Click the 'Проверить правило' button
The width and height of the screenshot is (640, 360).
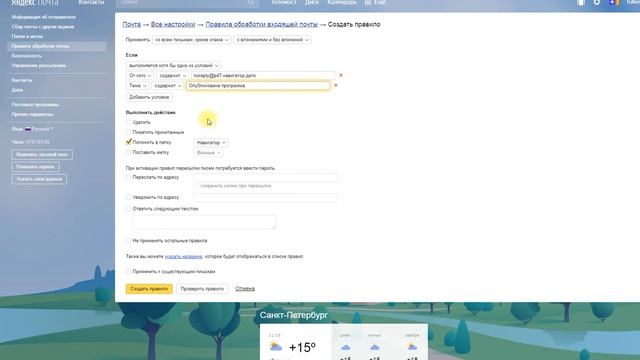coord(202,289)
